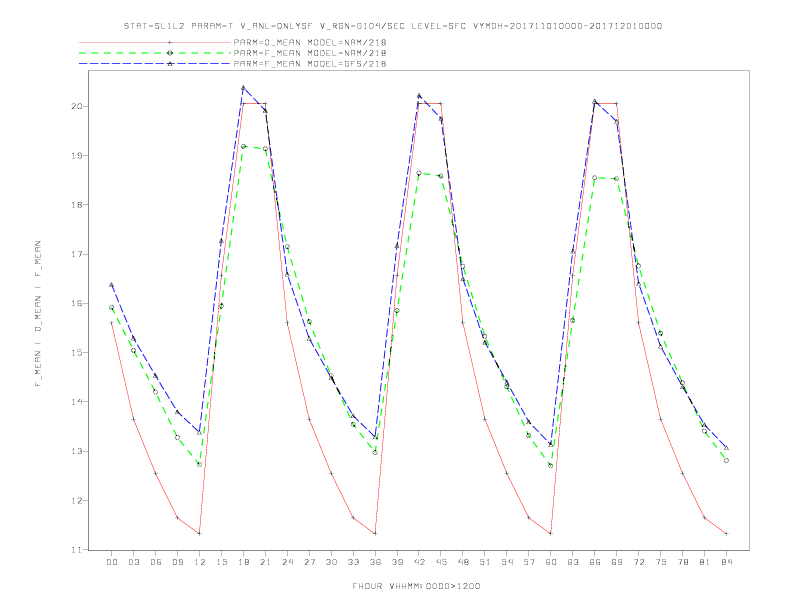This screenshot has height=612, width=792.
Task: Click y-axis tick label 12
Action: [x=77, y=500]
